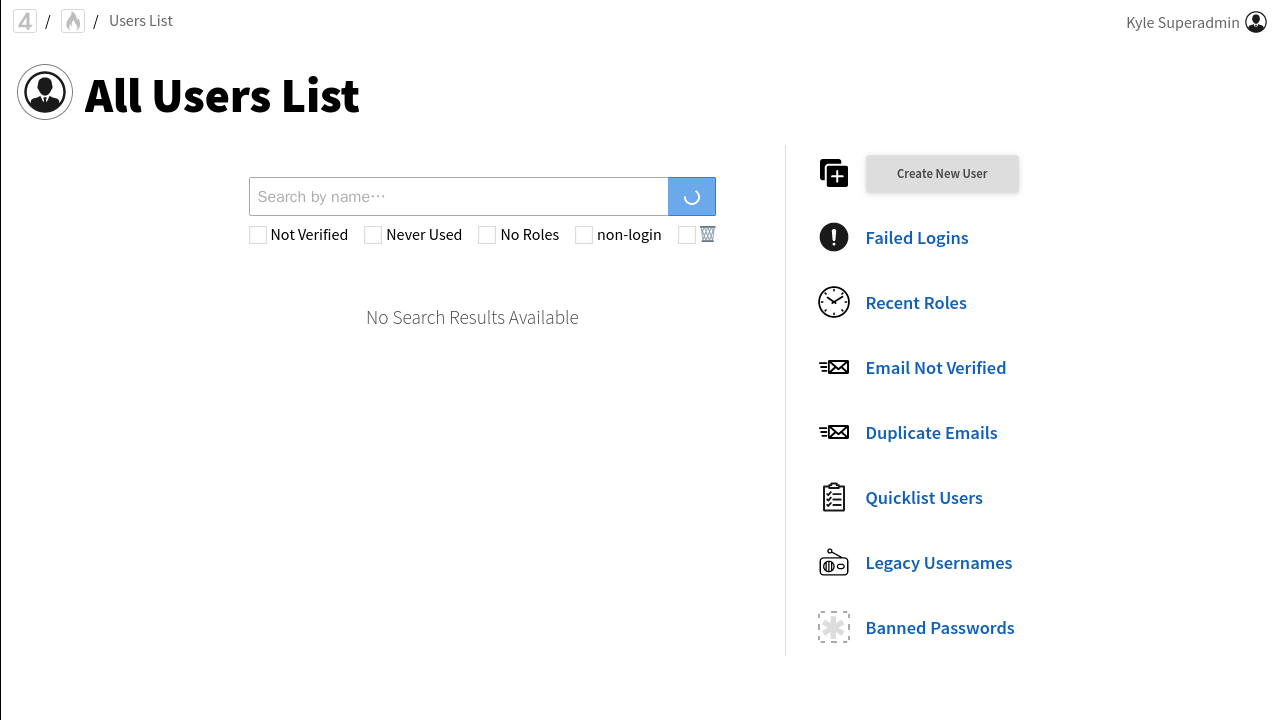
Task: Click the Legacy Usernames radio icon
Action: click(834, 563)
